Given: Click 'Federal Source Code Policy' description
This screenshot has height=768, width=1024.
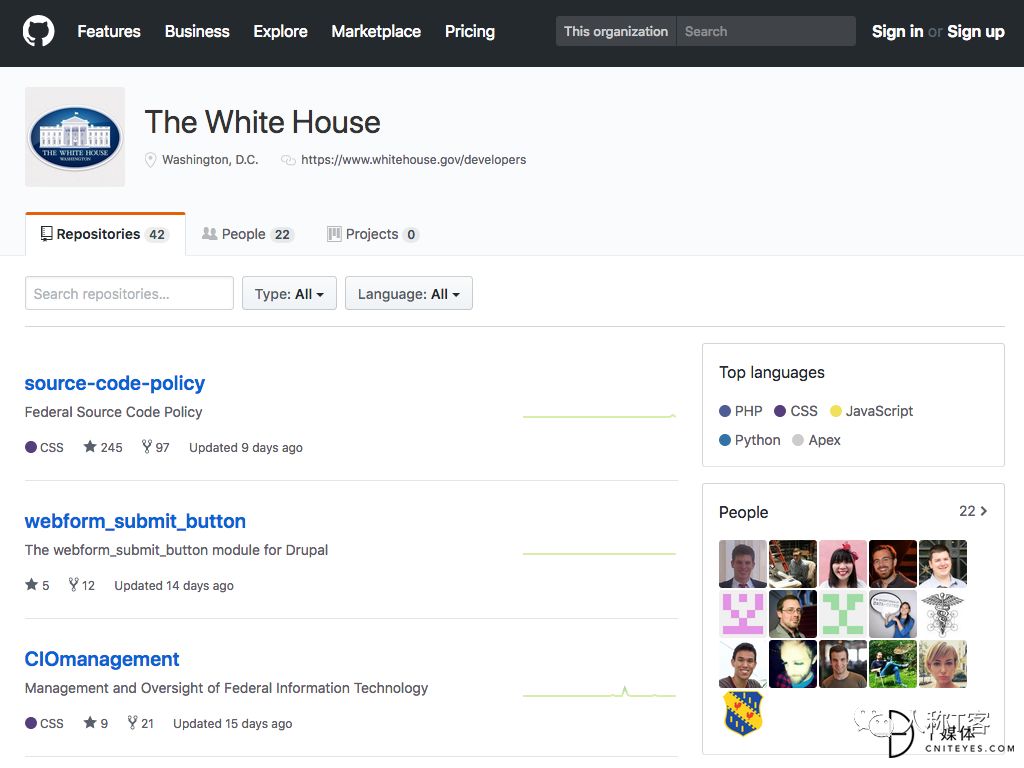Looking at the screenshot, I should 114,412.
